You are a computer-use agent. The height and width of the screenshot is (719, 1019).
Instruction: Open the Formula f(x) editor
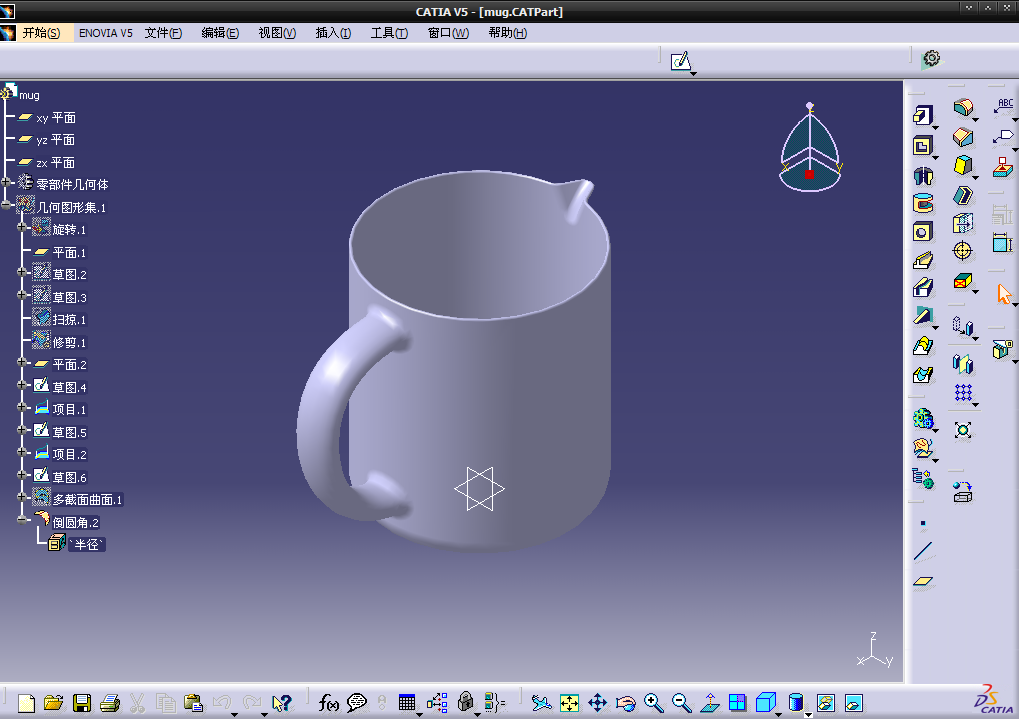329,703
